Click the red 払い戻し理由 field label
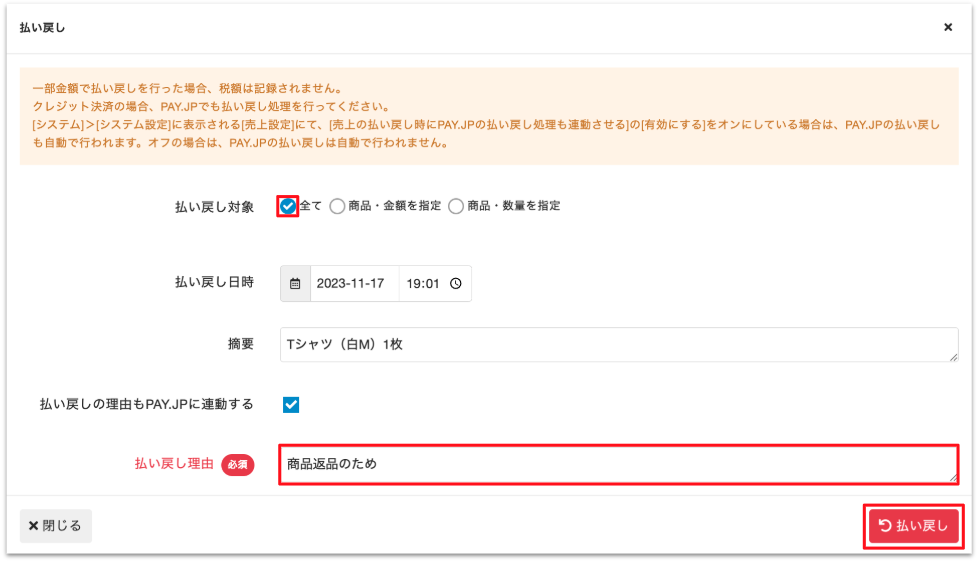Screen dimensions: 978x564 coord(174,465)
